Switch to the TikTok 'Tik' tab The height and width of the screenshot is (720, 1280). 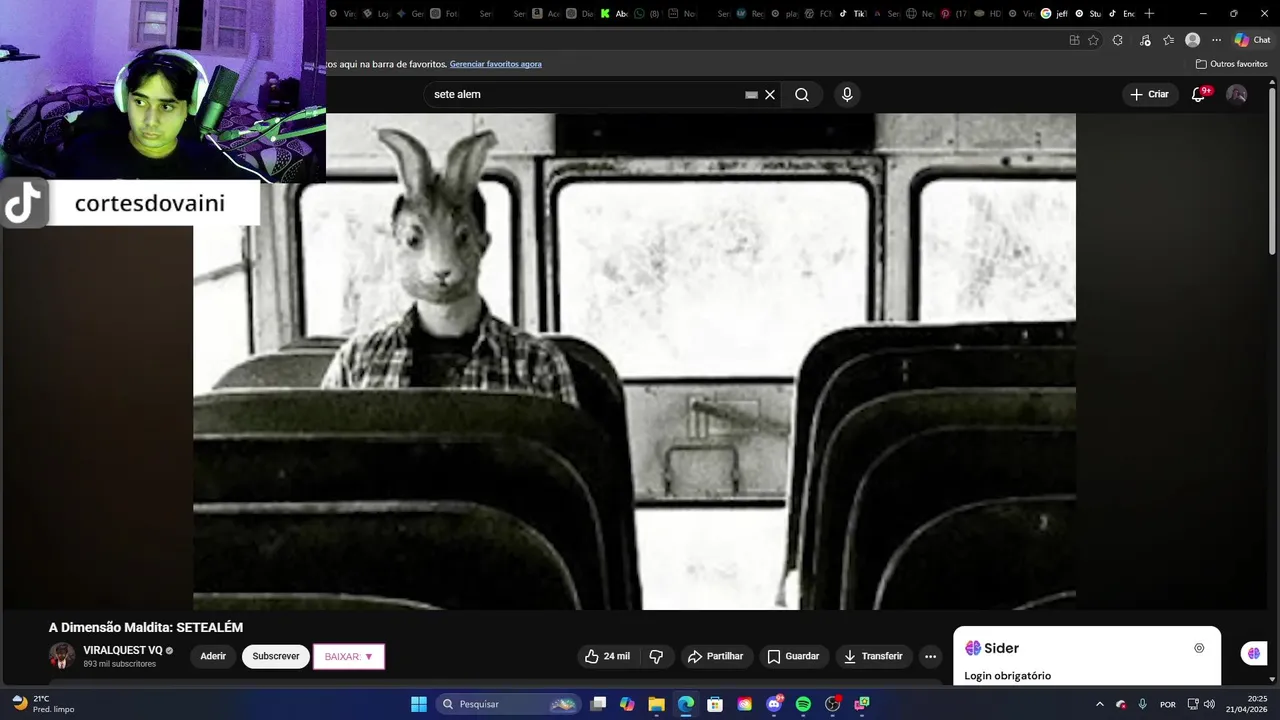[853, 13]
